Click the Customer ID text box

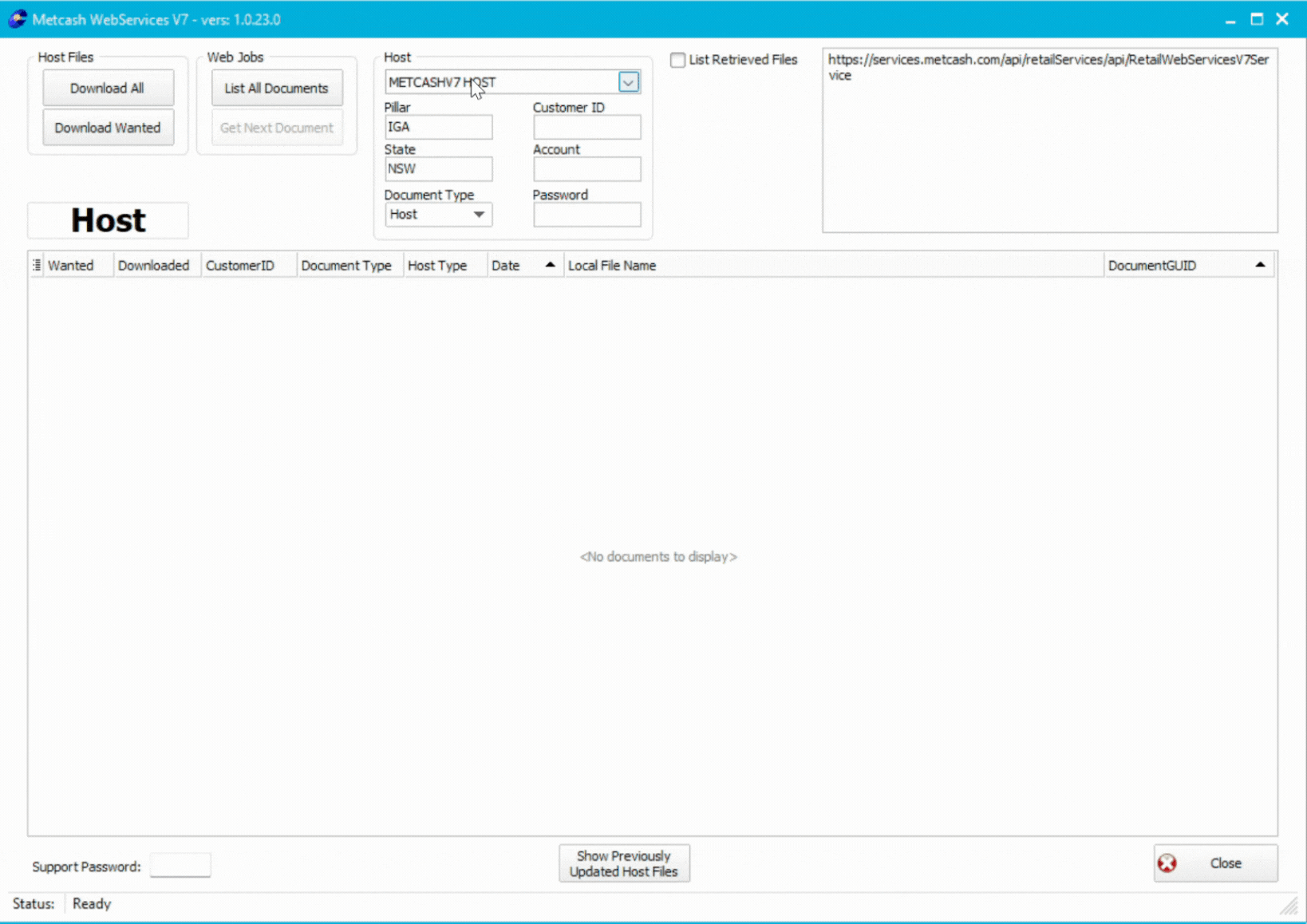point(586,127)
